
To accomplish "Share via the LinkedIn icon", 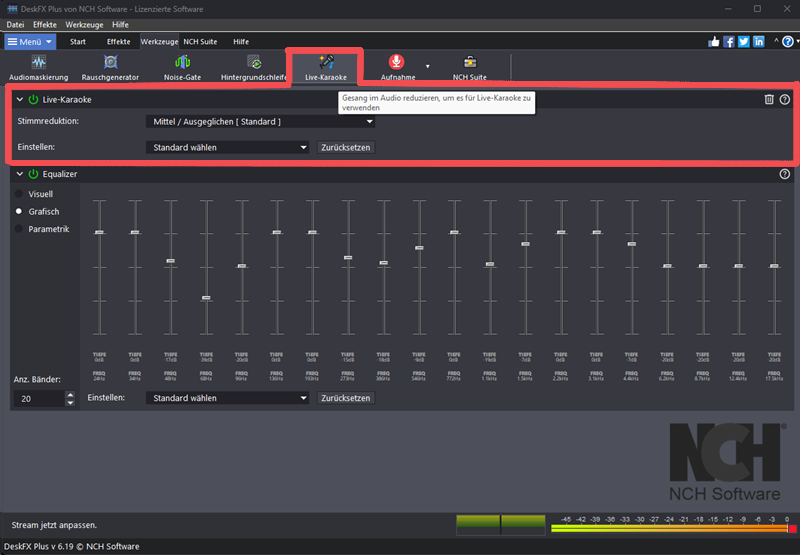I will [x=759, y=42].
